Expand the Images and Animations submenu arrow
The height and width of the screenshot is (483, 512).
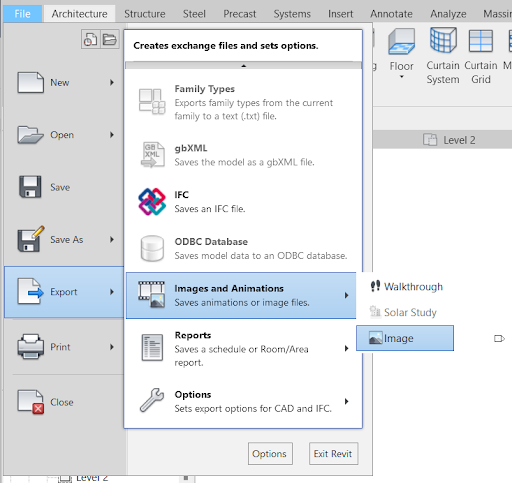[347, 295]
